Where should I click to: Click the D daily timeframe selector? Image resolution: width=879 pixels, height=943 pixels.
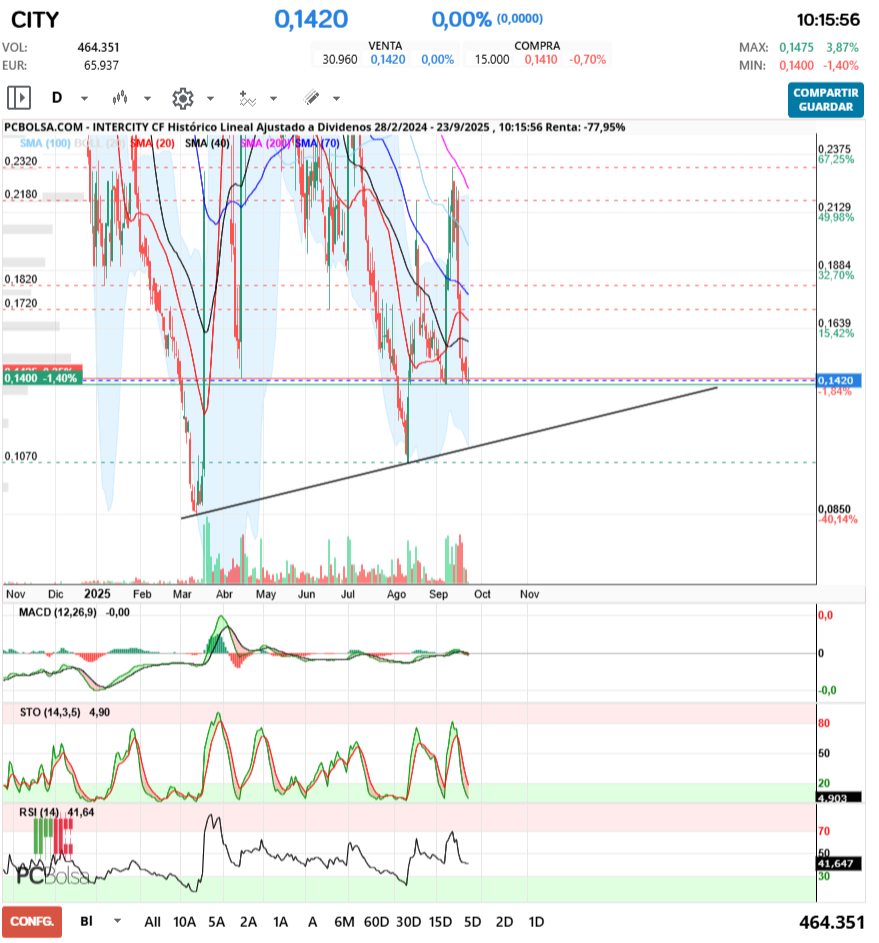57,97
